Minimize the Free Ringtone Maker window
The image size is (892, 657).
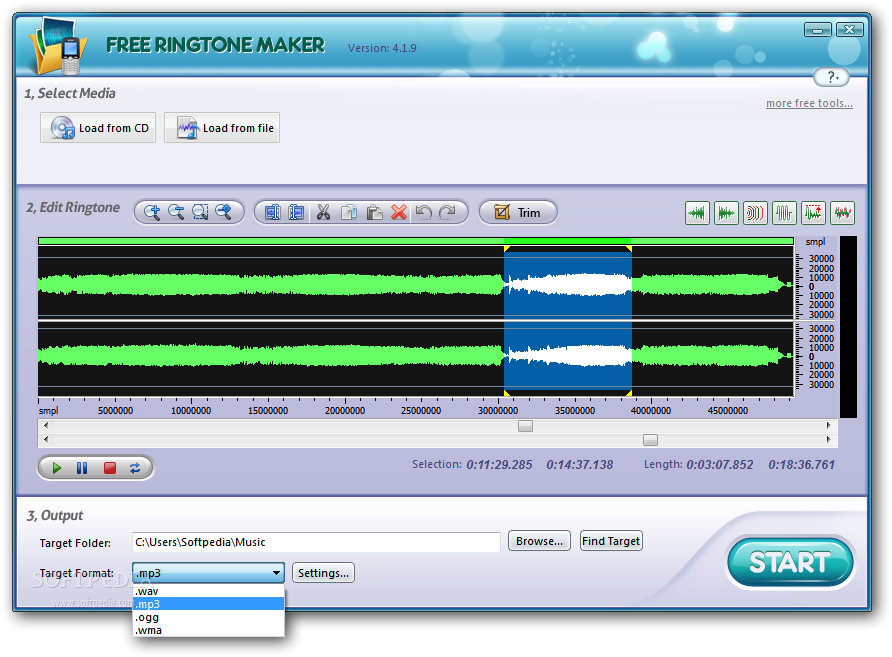click(x=817, y=30)
